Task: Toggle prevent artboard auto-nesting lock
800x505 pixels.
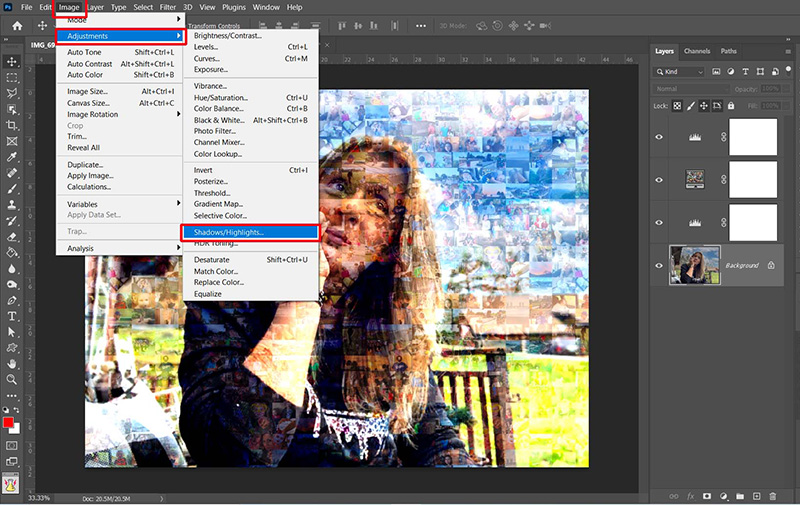Action: (x=717, y=106)
